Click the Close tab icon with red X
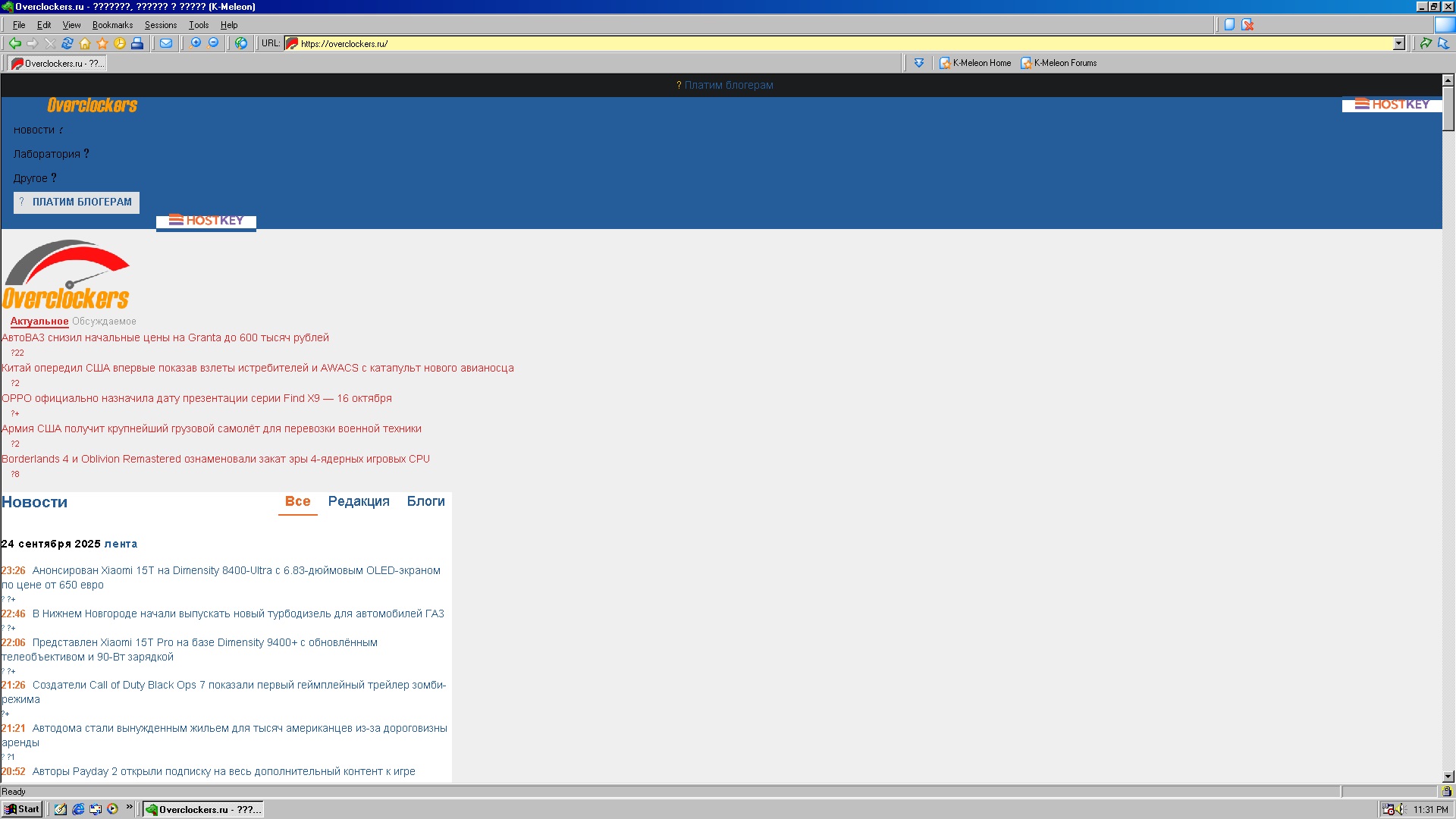The height and width of the screenshot is (819, 1456). click(x=1247, y=25)
